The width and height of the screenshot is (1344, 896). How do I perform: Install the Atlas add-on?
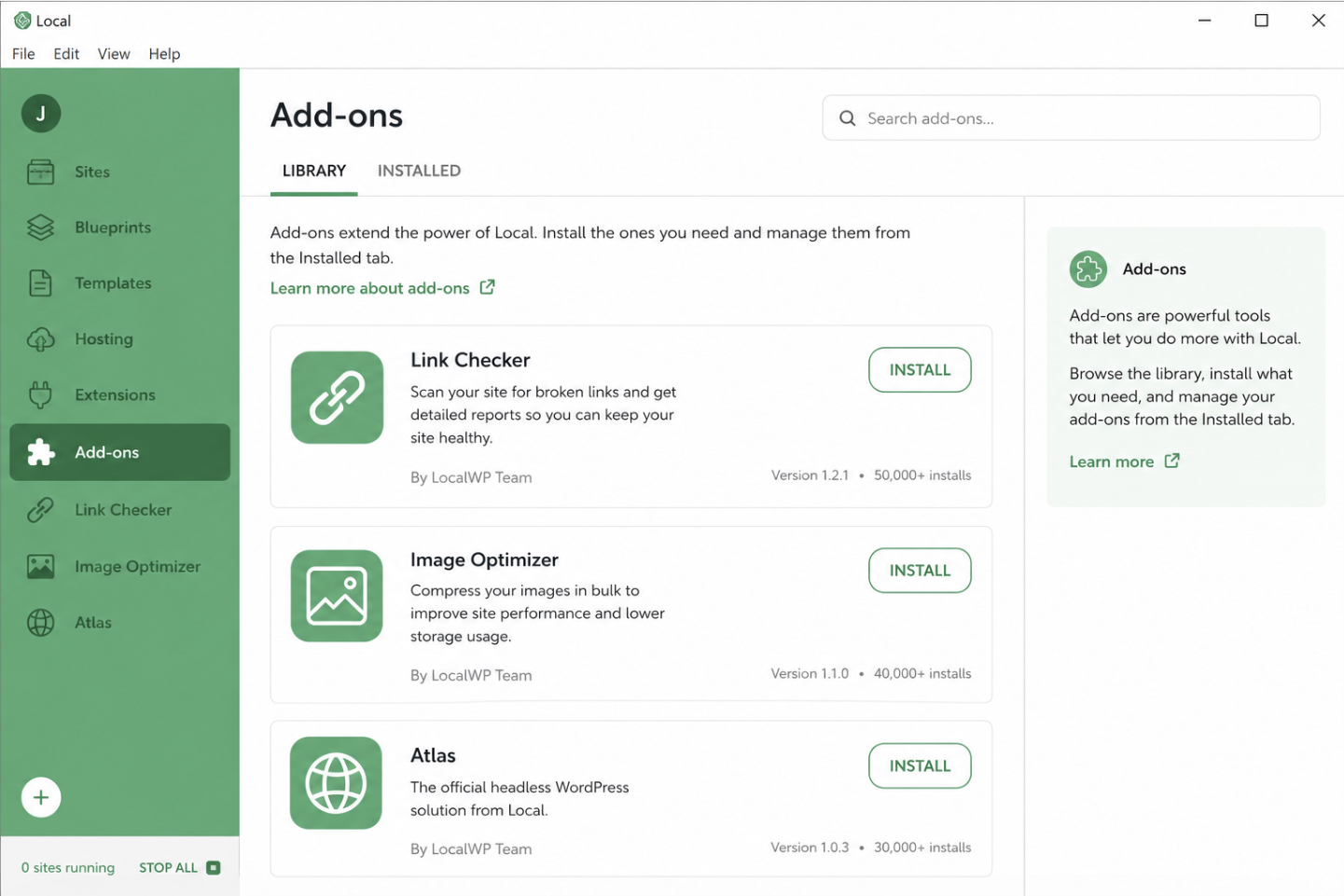920,766
